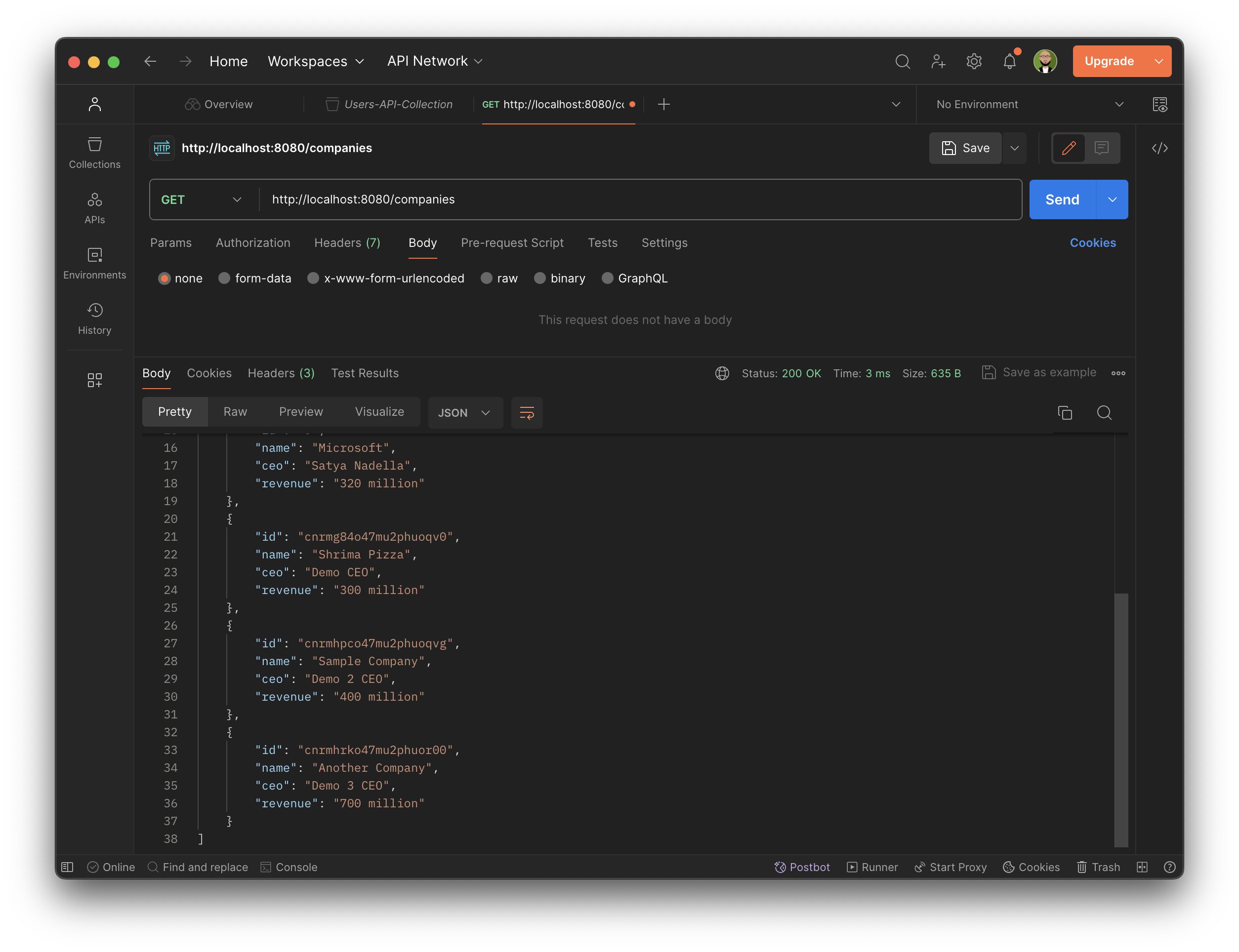Open the No Environment selector

click(1027, 104)
